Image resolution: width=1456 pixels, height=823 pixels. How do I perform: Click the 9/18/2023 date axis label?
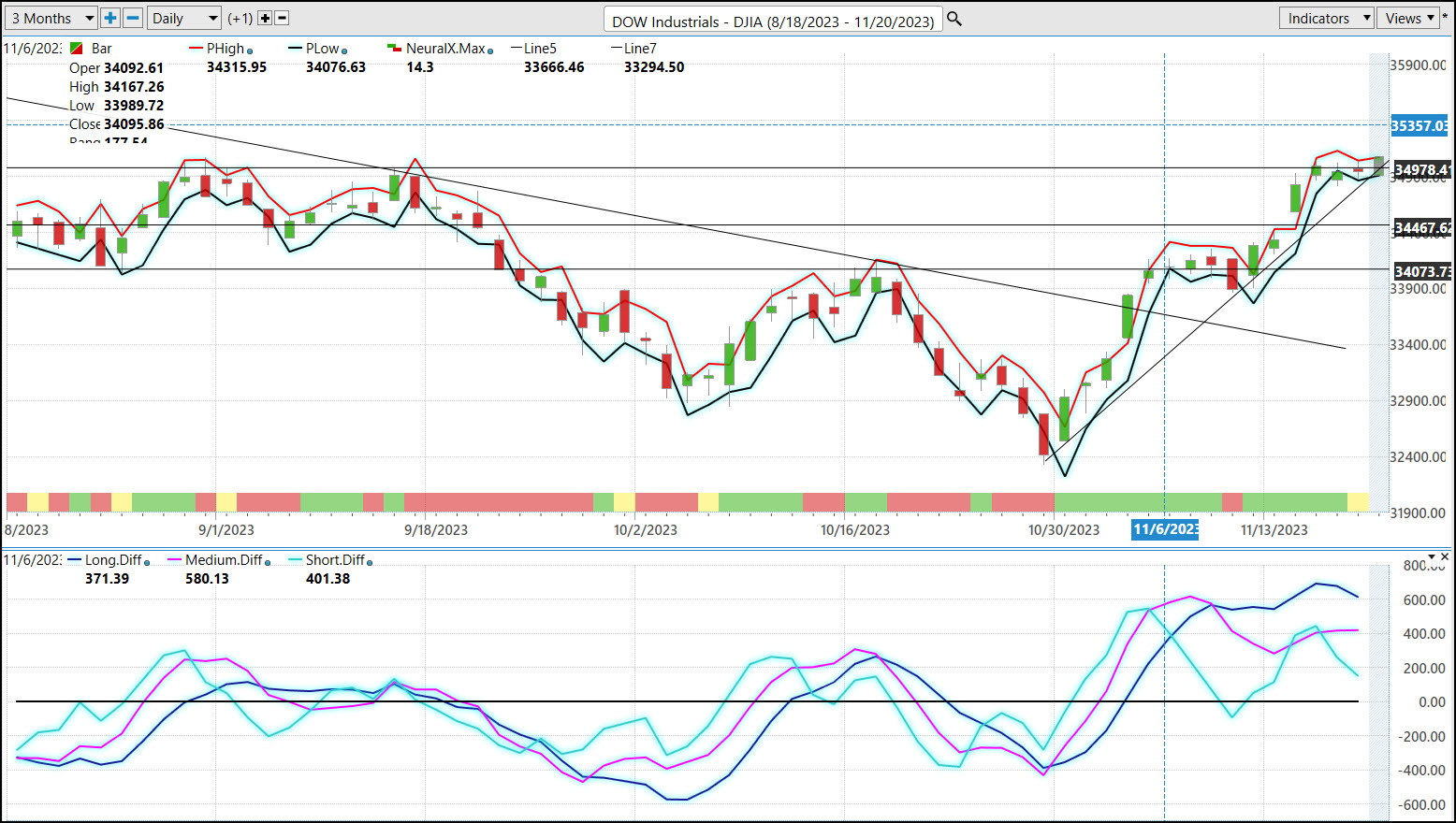click(436, 529)
